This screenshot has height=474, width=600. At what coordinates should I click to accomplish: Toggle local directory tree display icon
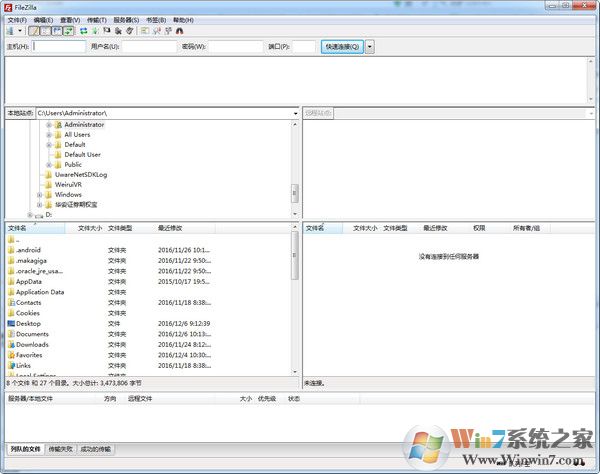(x=45, y=31)
